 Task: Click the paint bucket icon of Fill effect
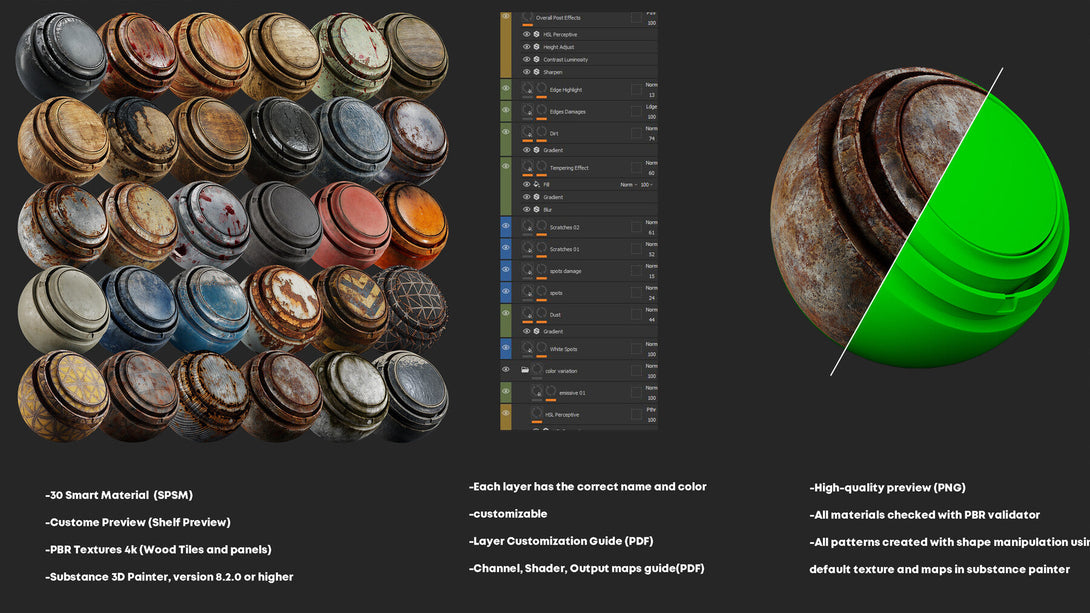pyautogui.click(x=537, y=184)
